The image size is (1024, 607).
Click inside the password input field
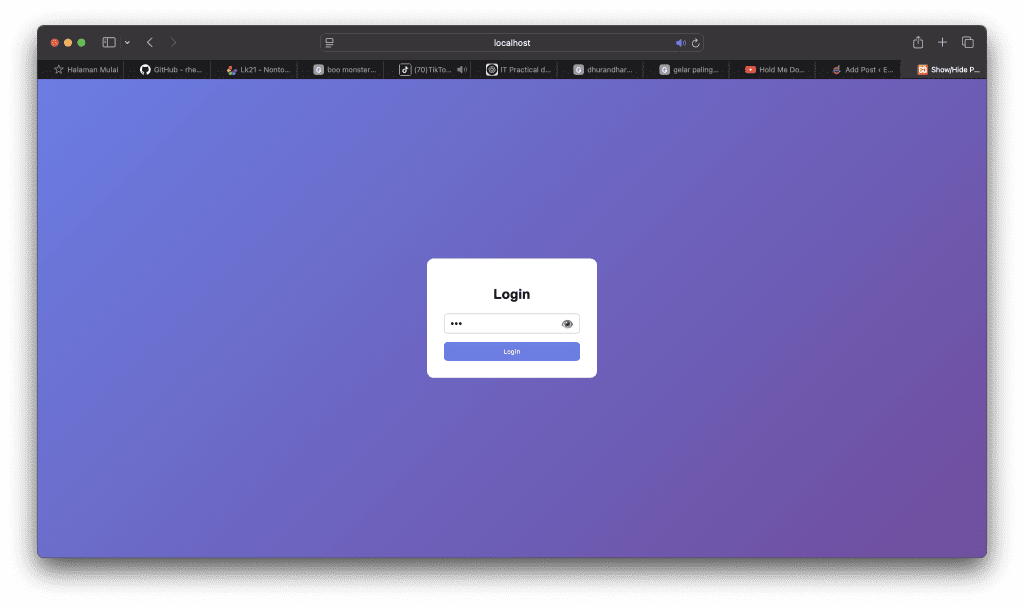[x=500, y=323]
